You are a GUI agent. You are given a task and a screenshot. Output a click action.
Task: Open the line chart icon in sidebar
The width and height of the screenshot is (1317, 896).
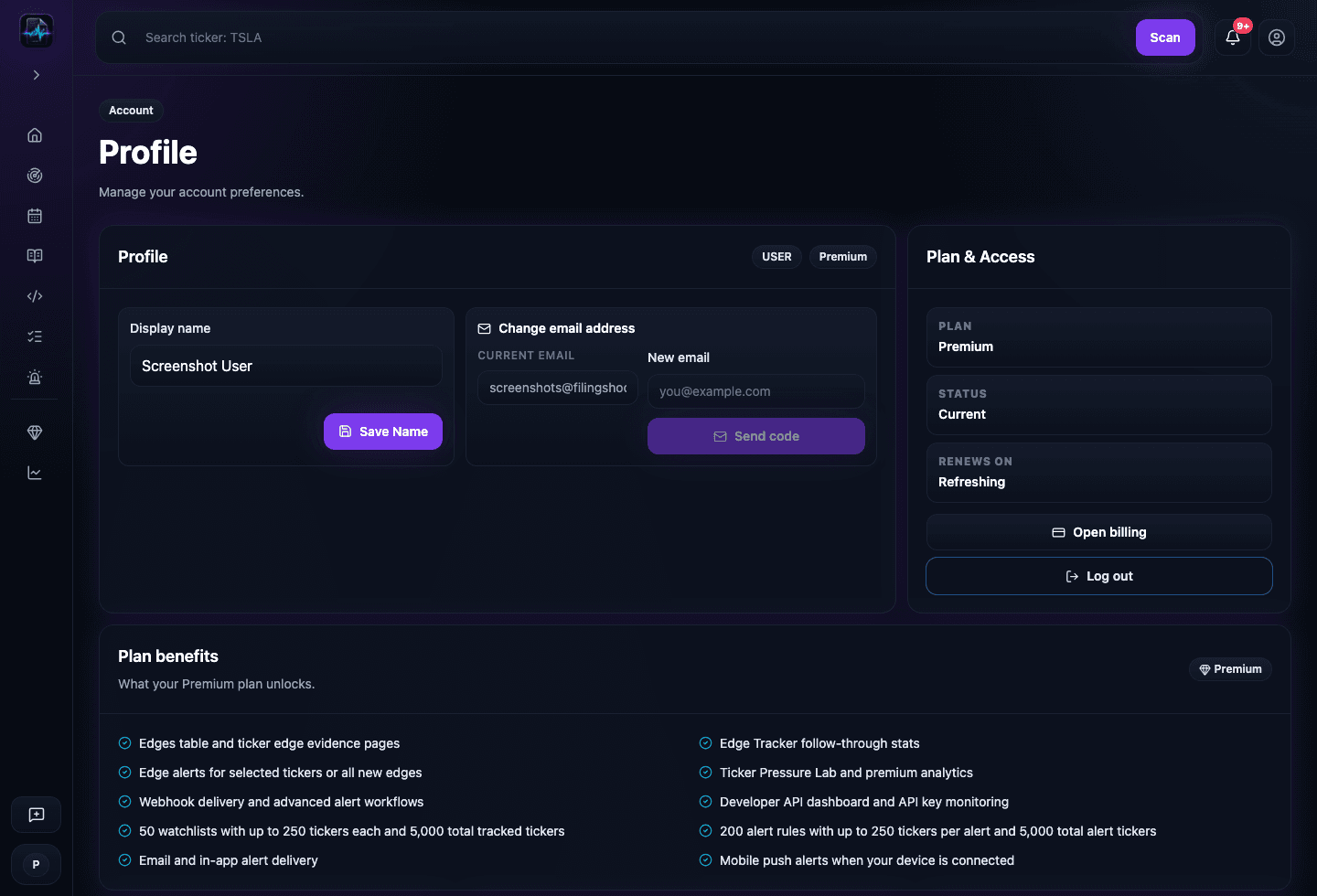tap(35, 473)
